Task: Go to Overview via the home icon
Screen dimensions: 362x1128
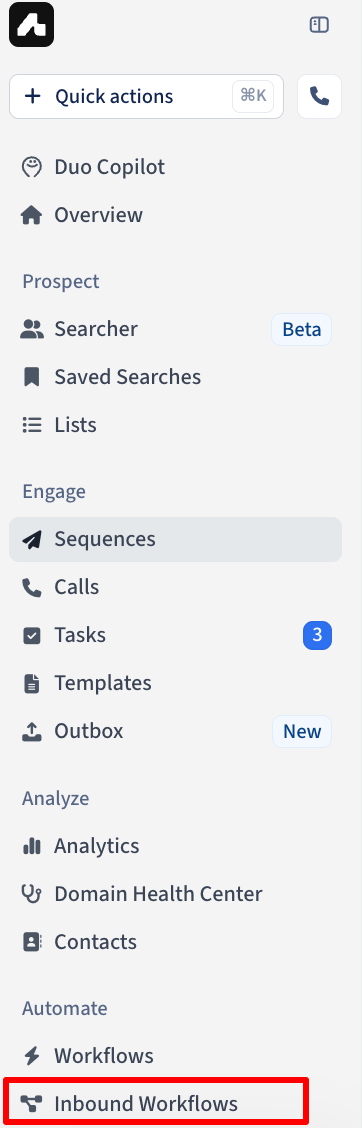Action: pos(32,215)
